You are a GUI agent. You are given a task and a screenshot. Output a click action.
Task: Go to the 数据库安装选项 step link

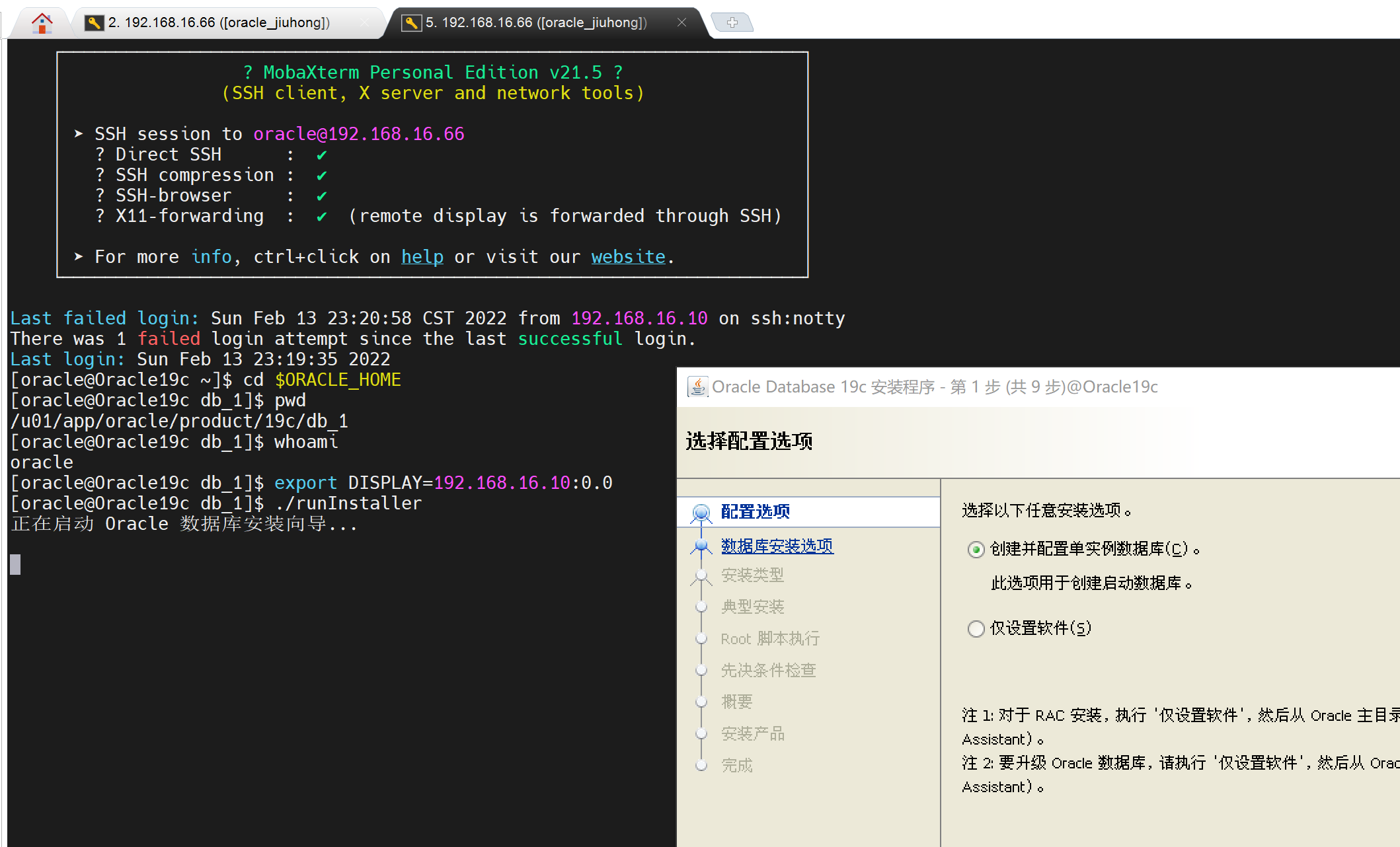click(x=777, y=546)
